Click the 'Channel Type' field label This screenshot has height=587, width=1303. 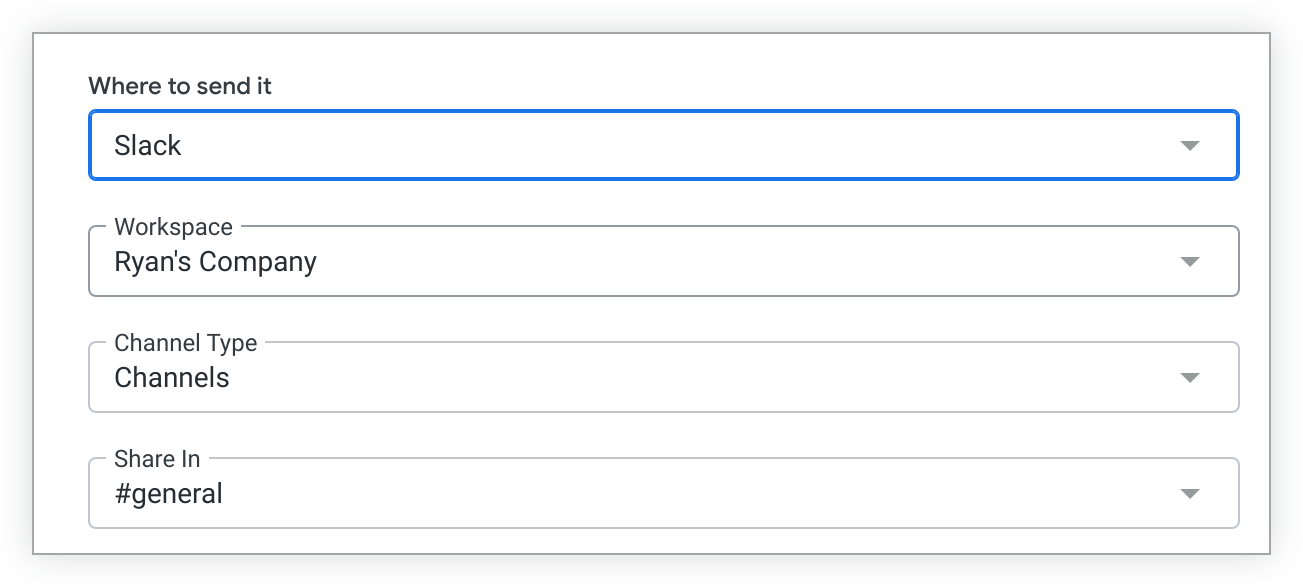(186, 343)
